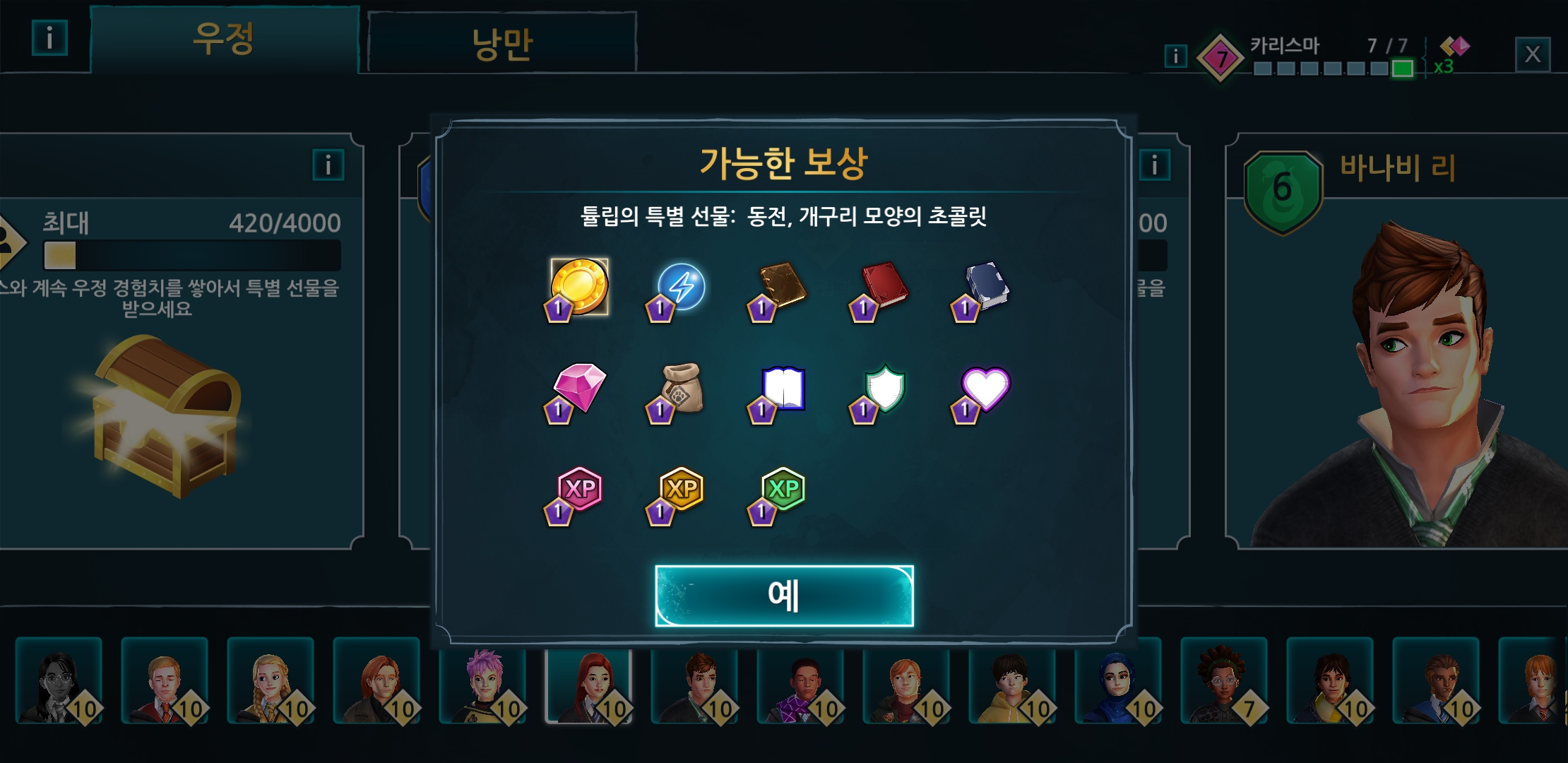This screenshot has height=763, width=1568.
Task: Select the brown notebook reward icon
Action: (783, 285)
